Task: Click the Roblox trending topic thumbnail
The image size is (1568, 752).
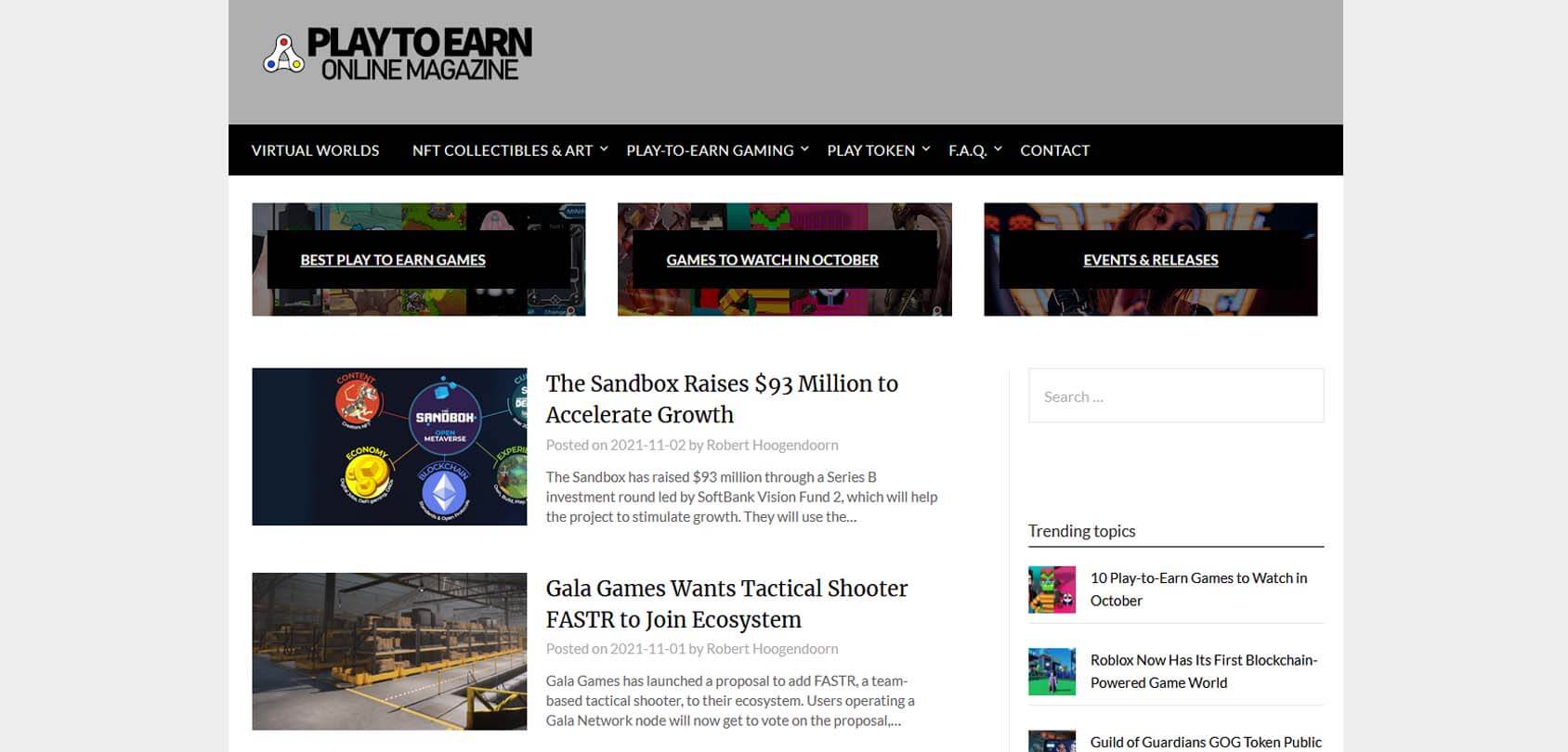Action: pyautogui.click(x=1052, y=671)
